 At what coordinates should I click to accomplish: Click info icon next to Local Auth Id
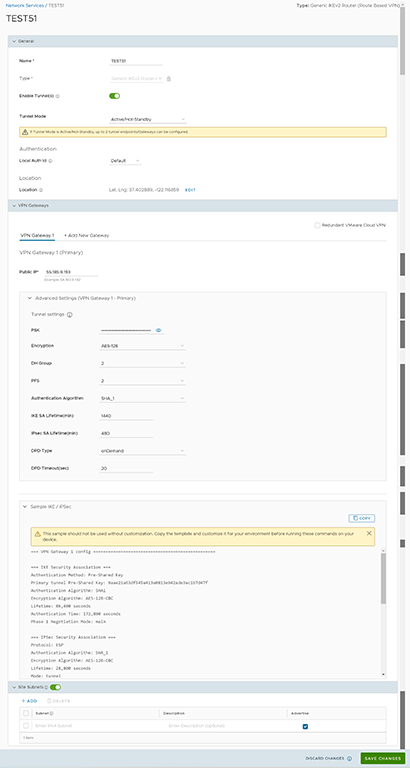[50, 161]
